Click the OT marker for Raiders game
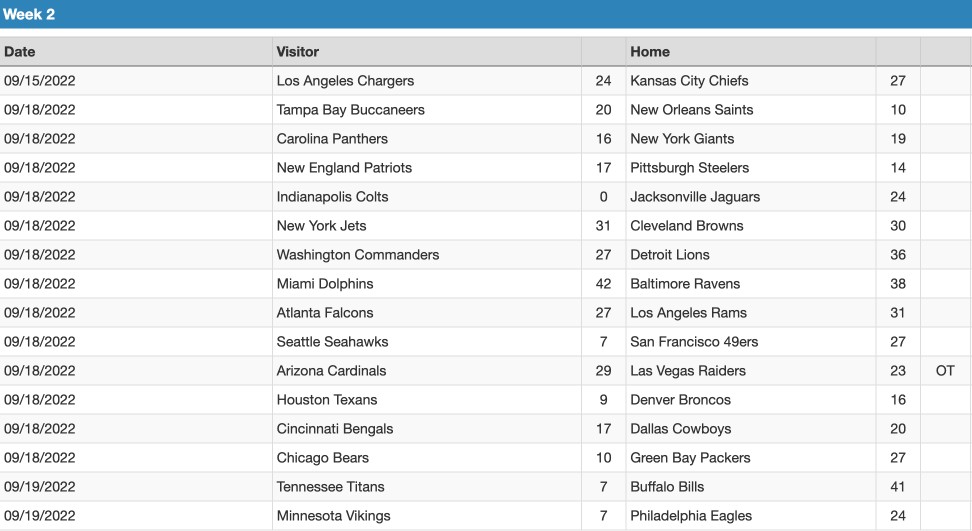The height and width of the screenshot is (531, 972). [945, 371]
